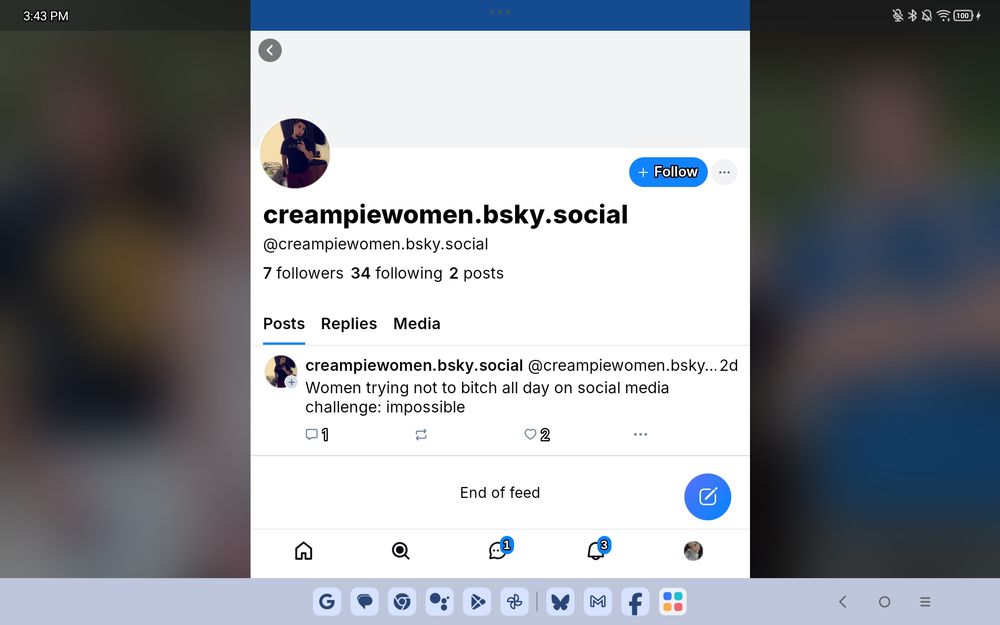Go back using the top-left arrow

[270, 50]
